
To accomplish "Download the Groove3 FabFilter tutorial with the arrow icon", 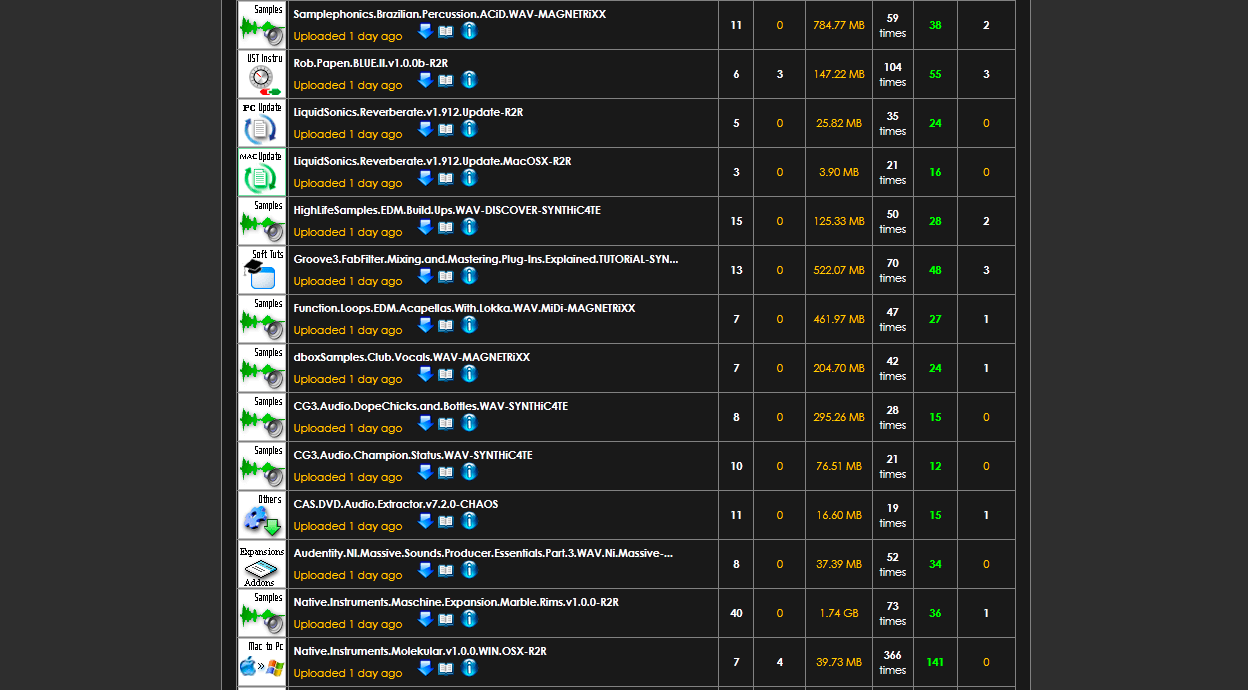I will (425, 276).
